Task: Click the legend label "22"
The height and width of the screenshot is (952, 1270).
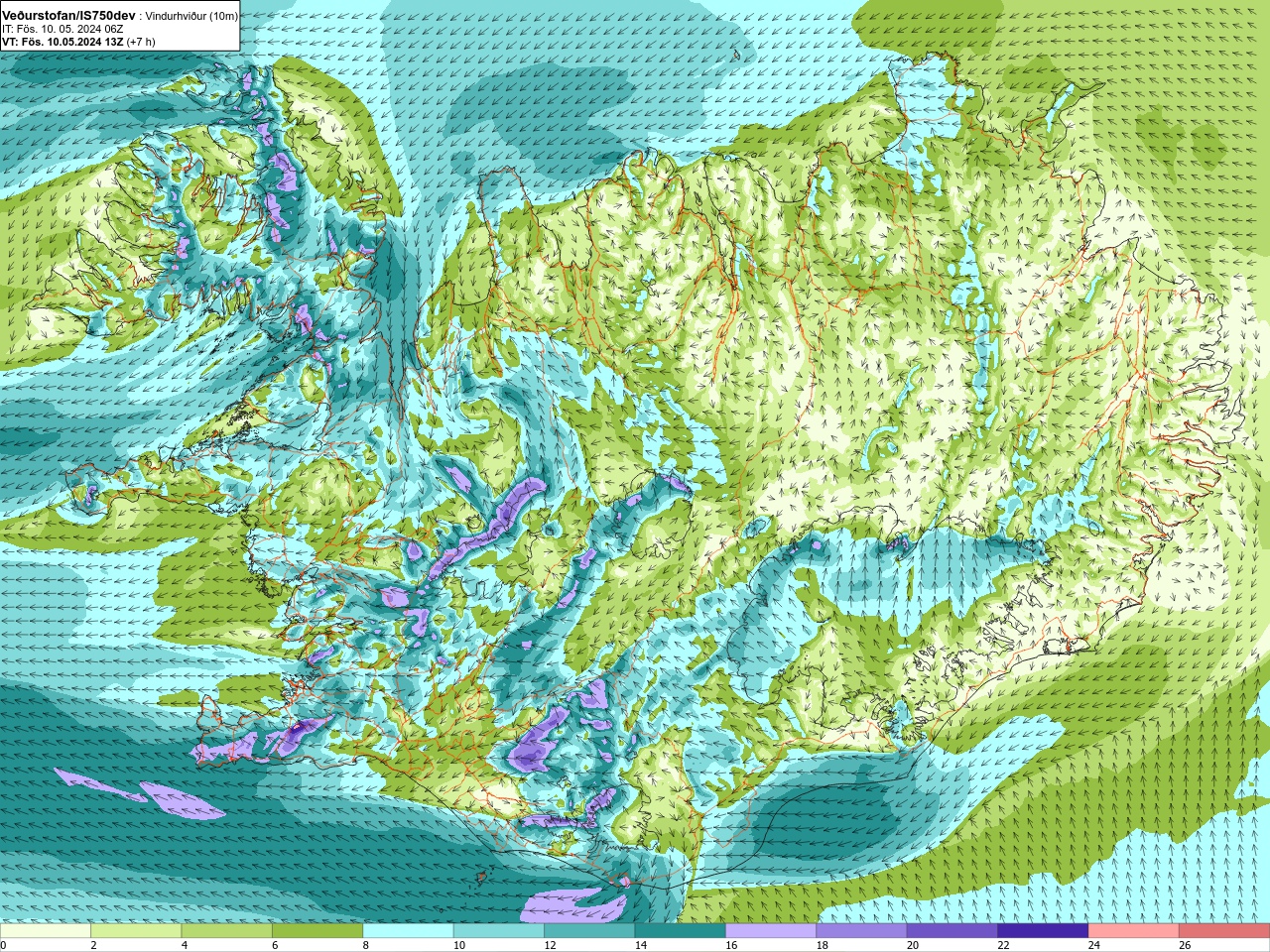Action: point(1003,945)
